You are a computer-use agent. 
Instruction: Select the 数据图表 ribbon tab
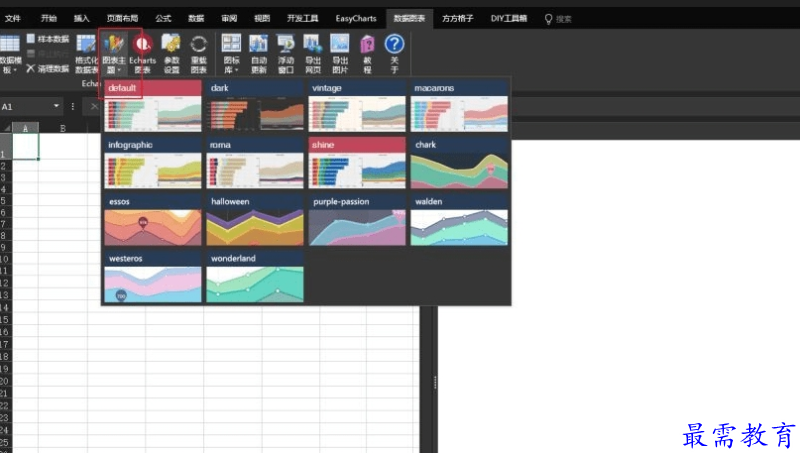(409, 18)
